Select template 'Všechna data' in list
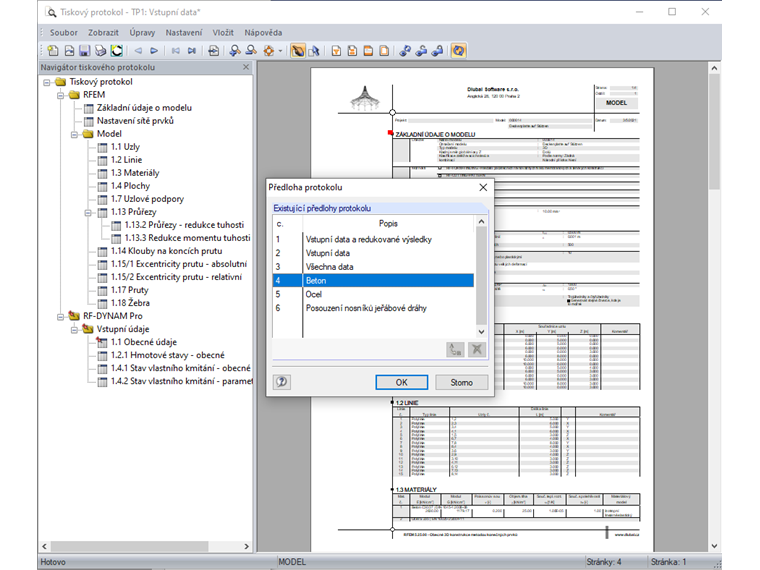The width and height of the screenshot is (760, 570). point(373,267)
